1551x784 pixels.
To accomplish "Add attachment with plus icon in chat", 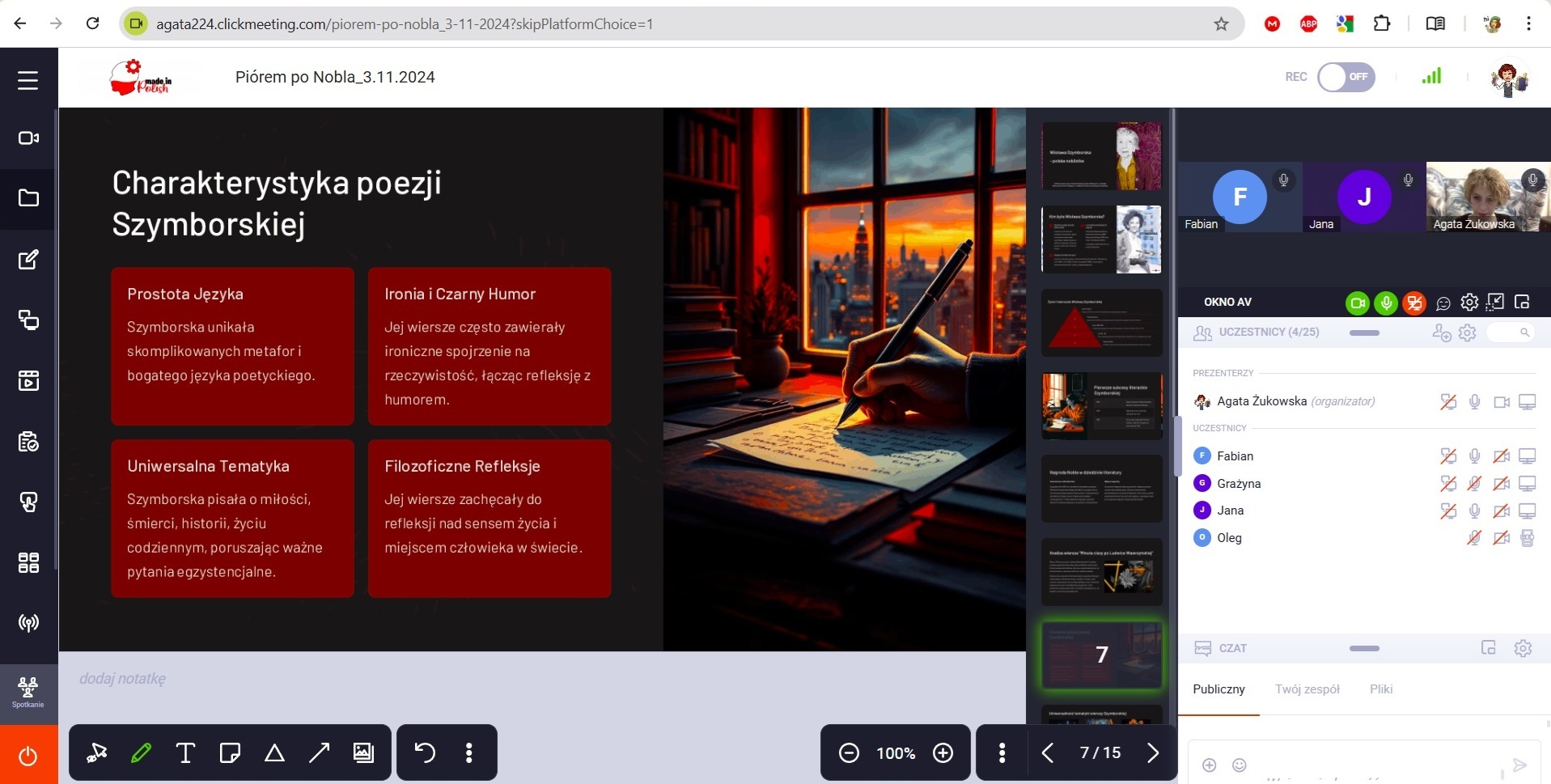I will point(1210,765).
